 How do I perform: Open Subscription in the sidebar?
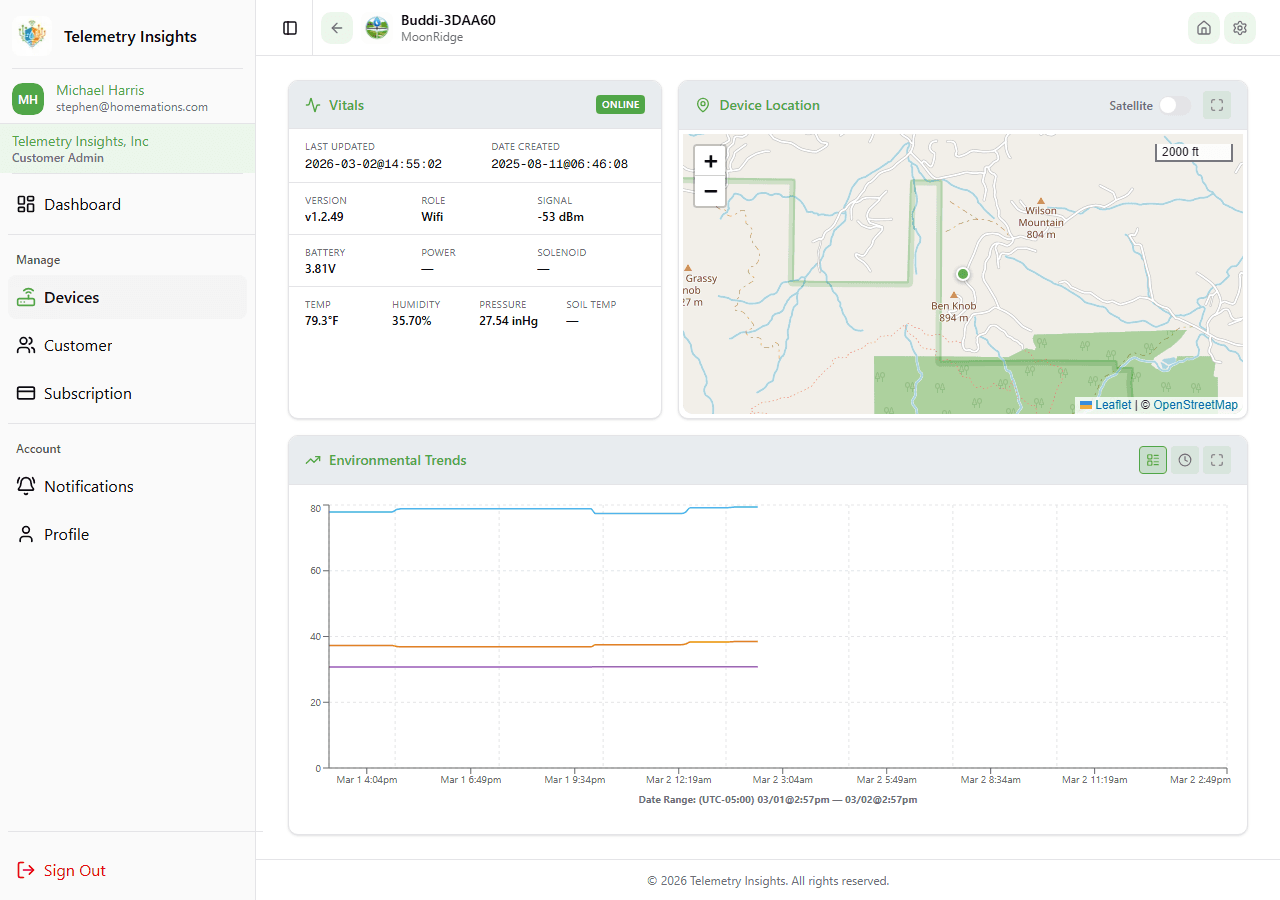[87, 393]
